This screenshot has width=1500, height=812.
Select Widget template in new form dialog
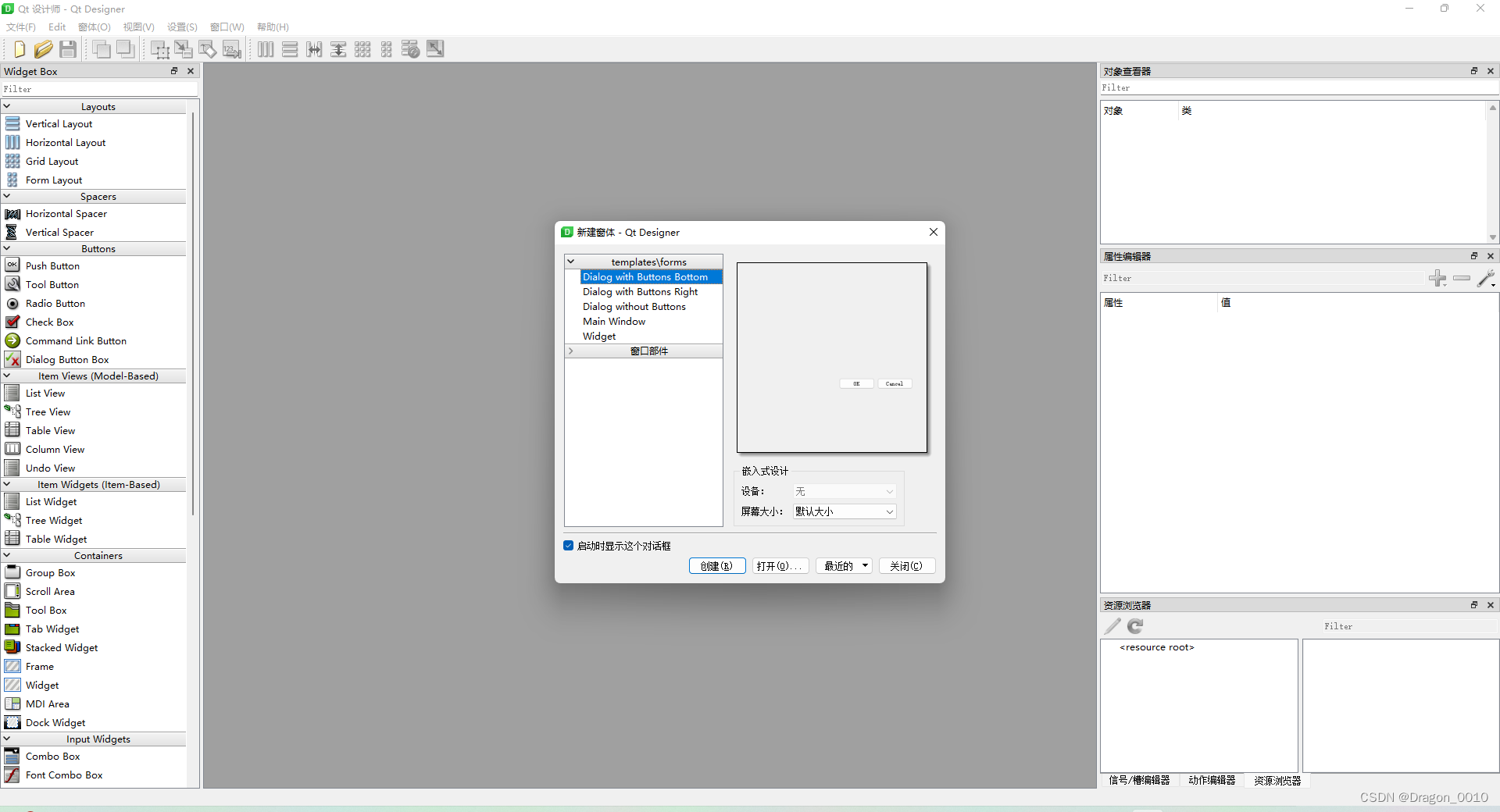599,336
